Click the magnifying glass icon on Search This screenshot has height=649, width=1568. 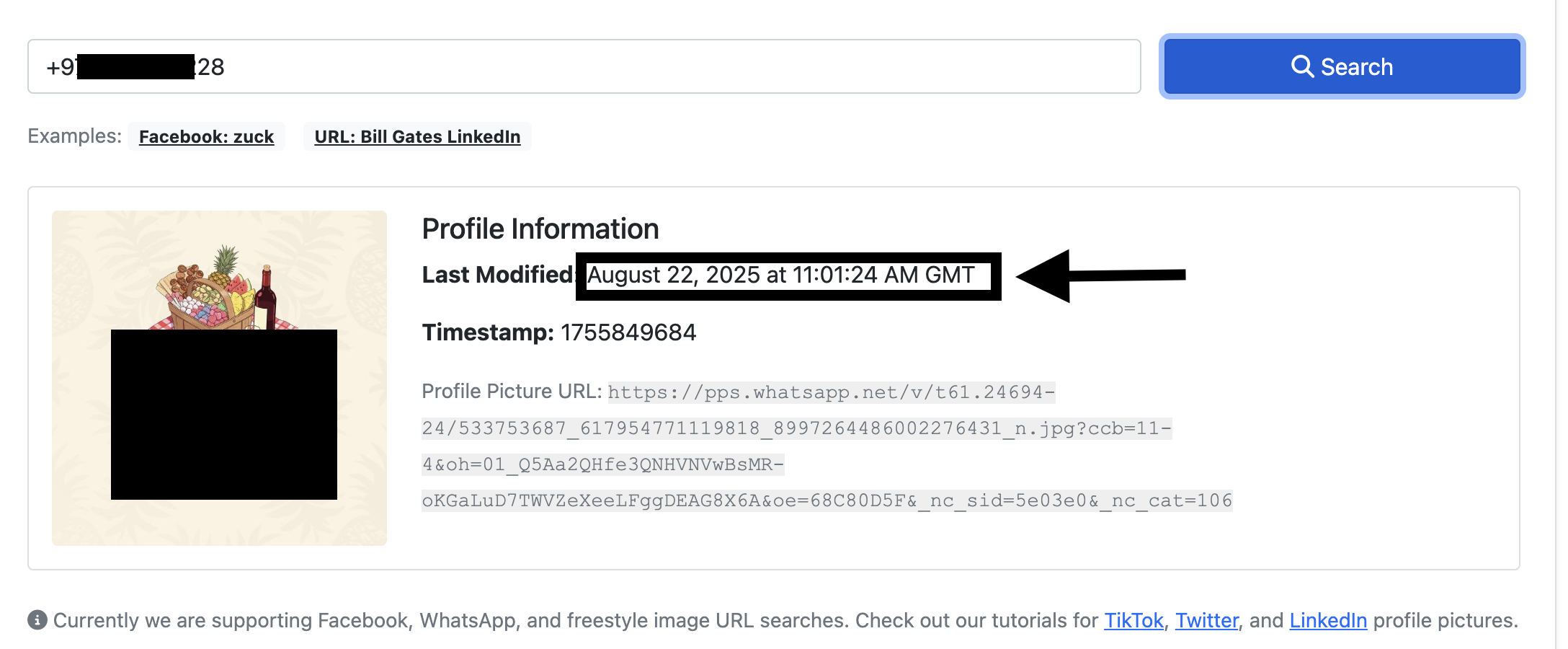tap(1302, 66)
